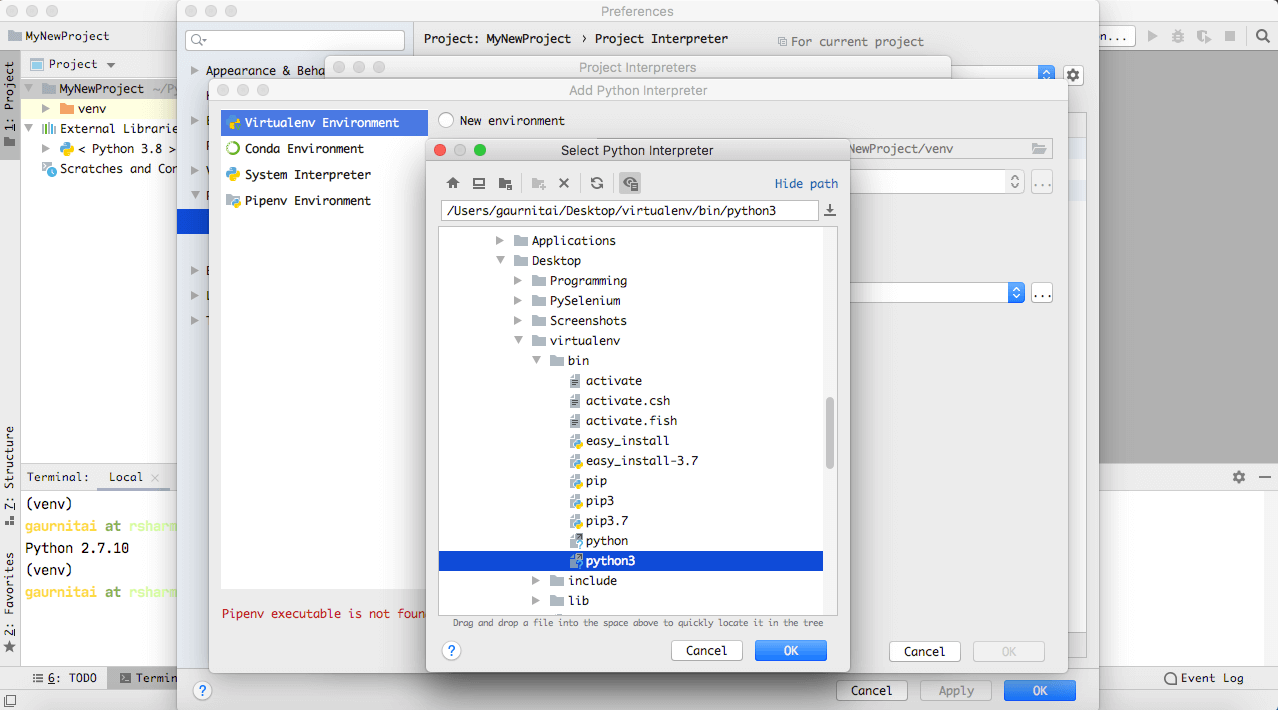This screenshot has height=710, width=1278.
Task: Jump to Desktop directory icon
Action: pos(479,183)
